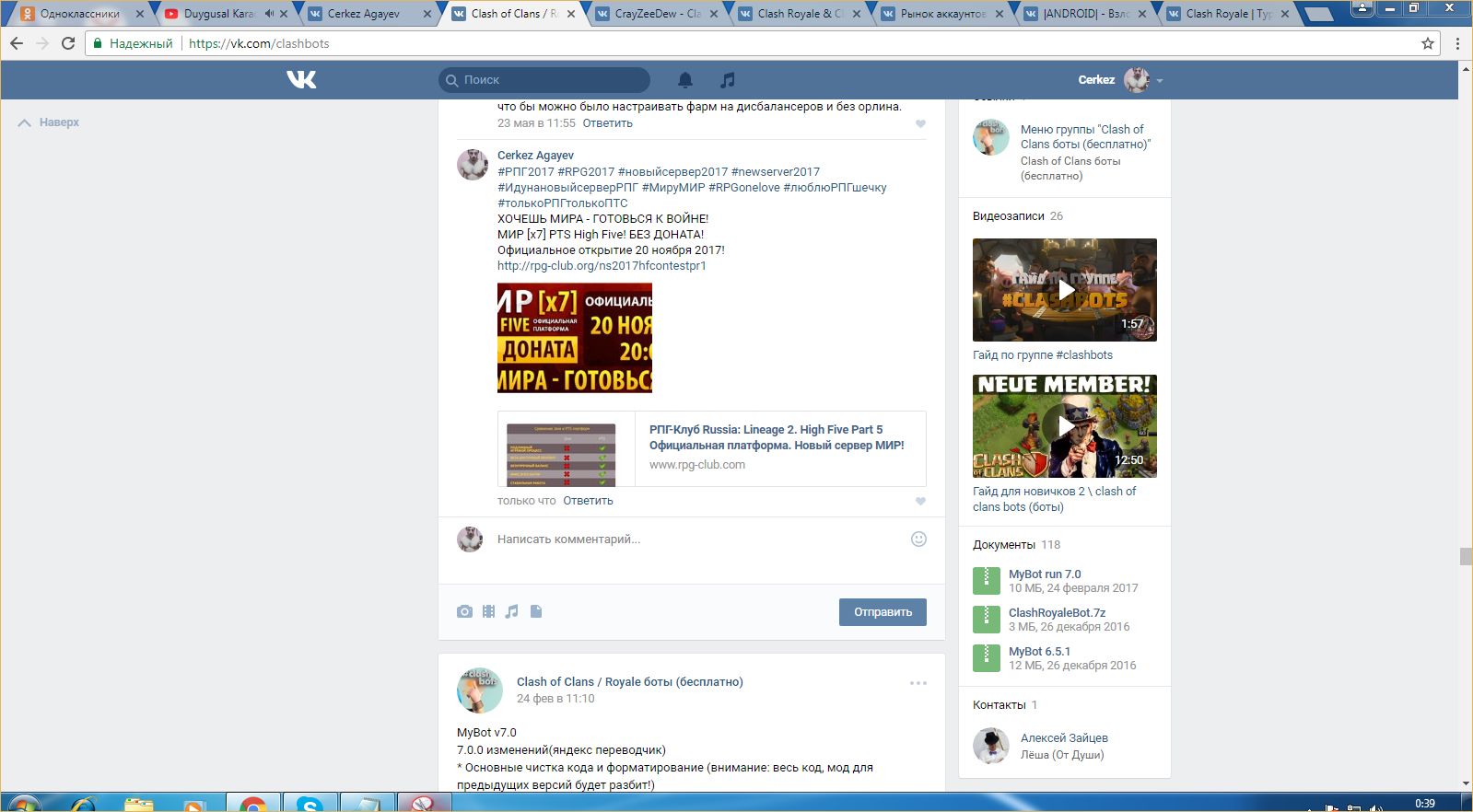The width and height of the screenshot is (1473, 812).
Task: Bookmark this page with the star icon
Action: (x=1428, y=43)
